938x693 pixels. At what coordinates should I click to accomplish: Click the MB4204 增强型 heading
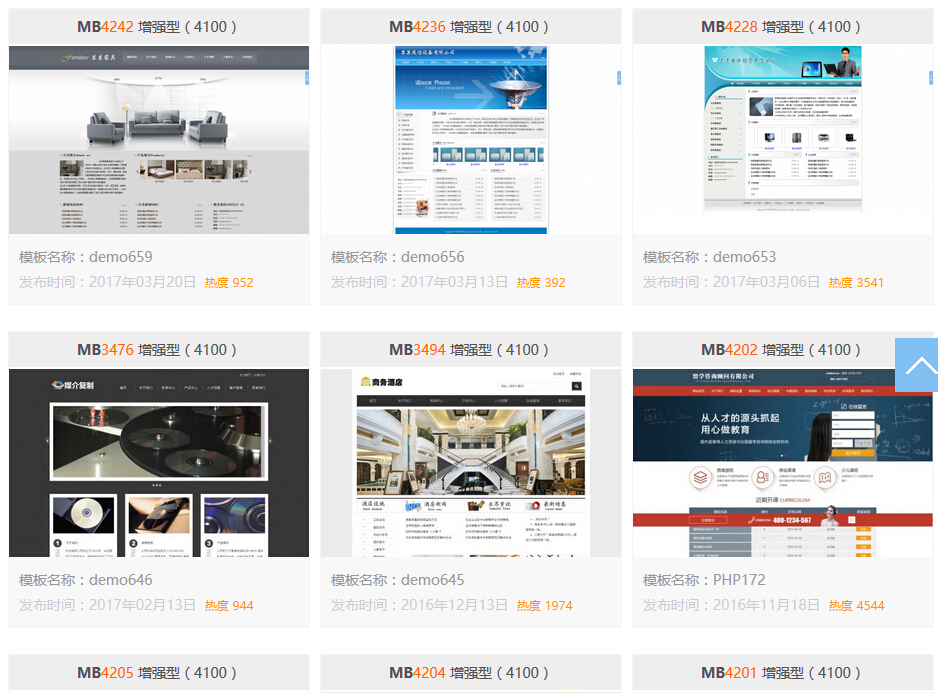pyautogui.click(x=471, y=673)
